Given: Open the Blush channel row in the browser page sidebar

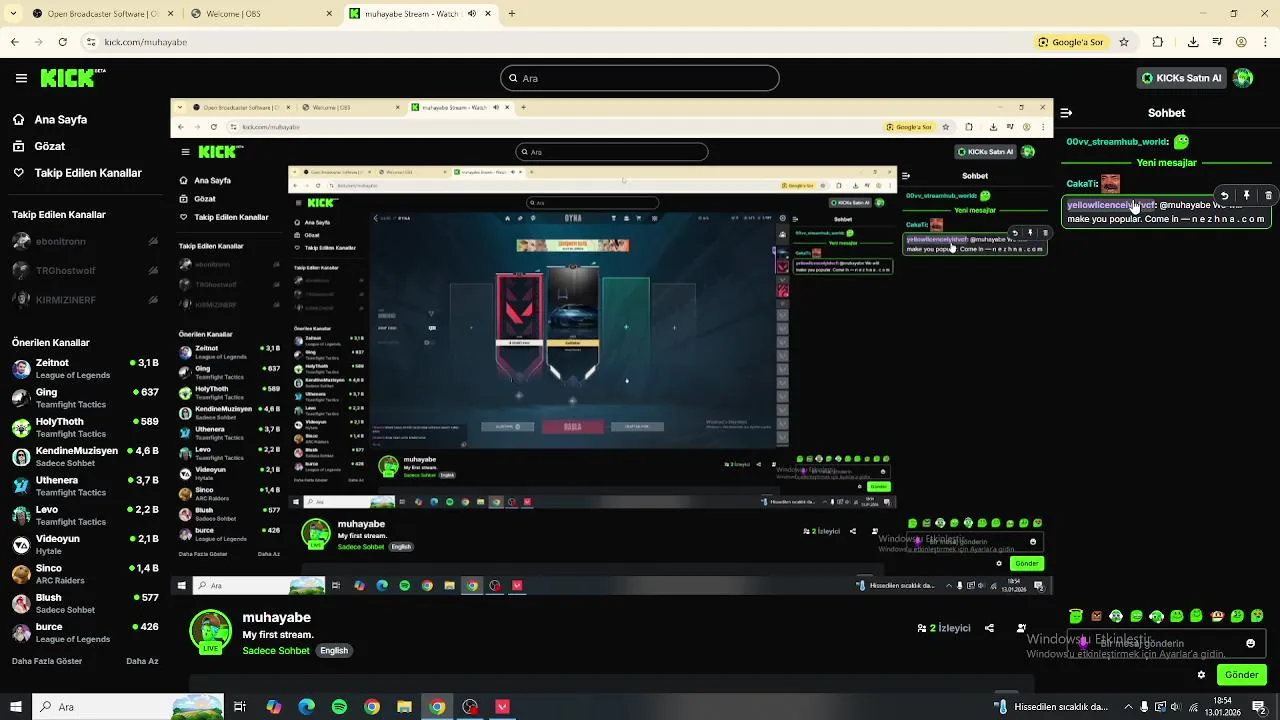Looking at the screenshot, I should click(84, 603).
